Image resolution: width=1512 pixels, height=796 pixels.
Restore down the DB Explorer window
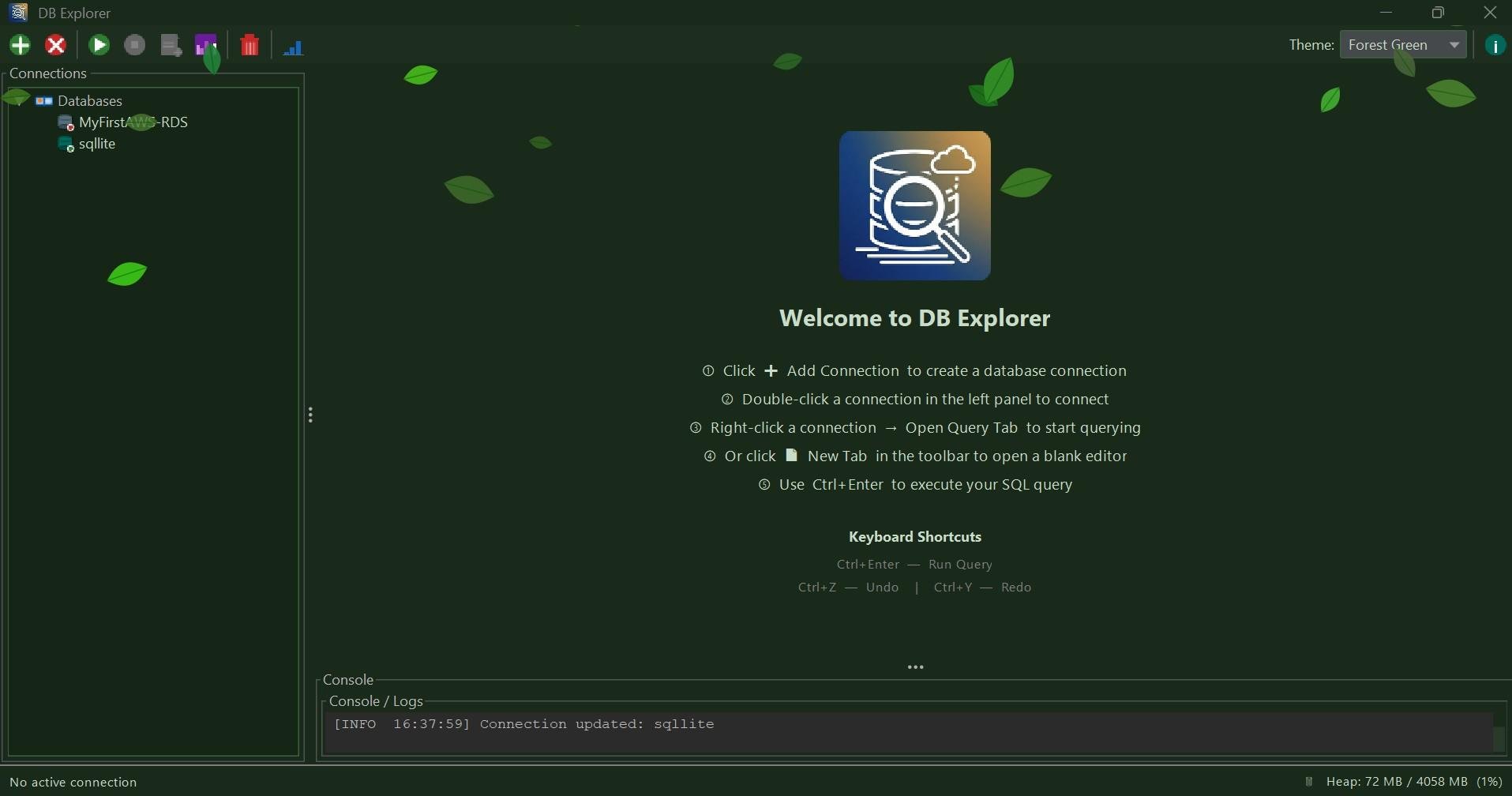(1439, 13)
